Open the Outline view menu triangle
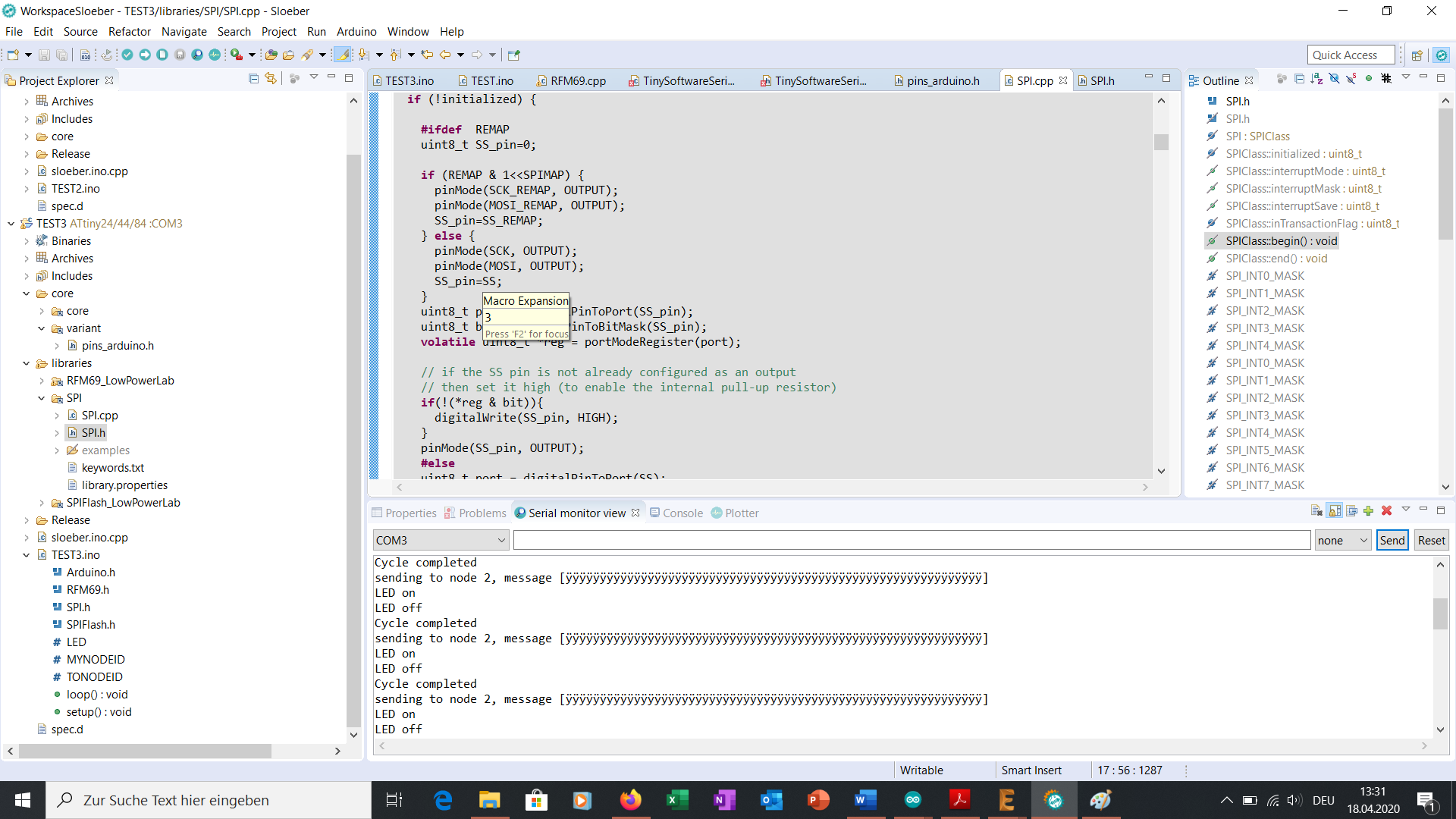Screen dimensions: 1456x819 pyautogui.click(x=1406, y=77)
